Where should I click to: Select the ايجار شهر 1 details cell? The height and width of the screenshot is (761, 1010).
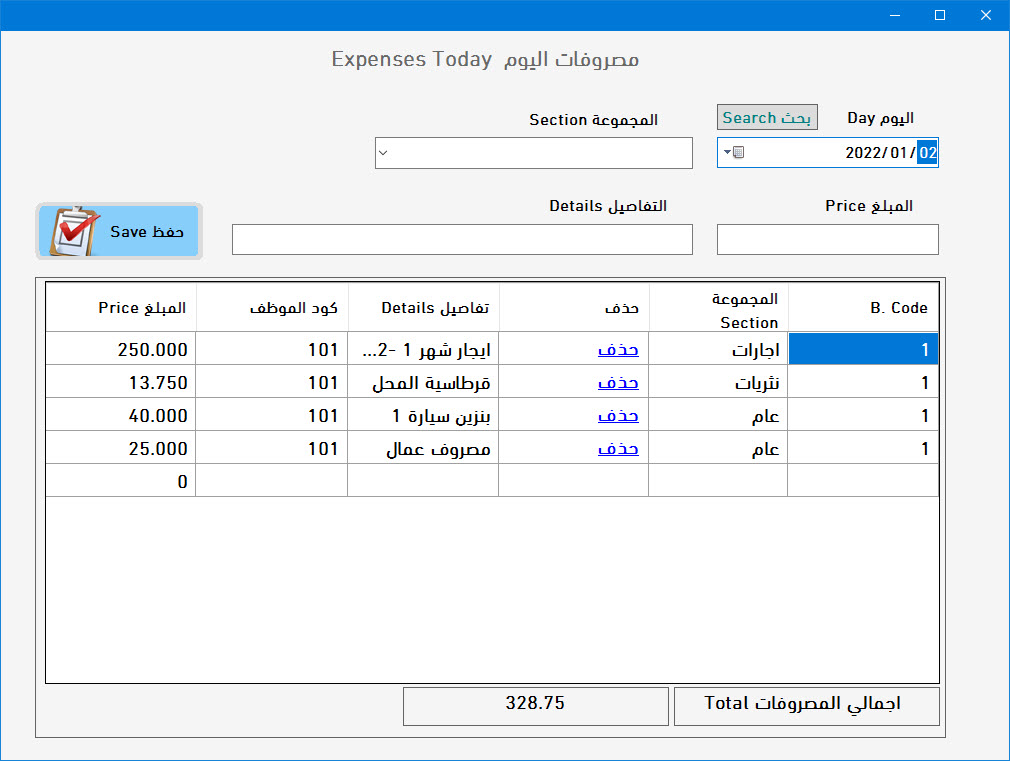click(x=423, y=349)
